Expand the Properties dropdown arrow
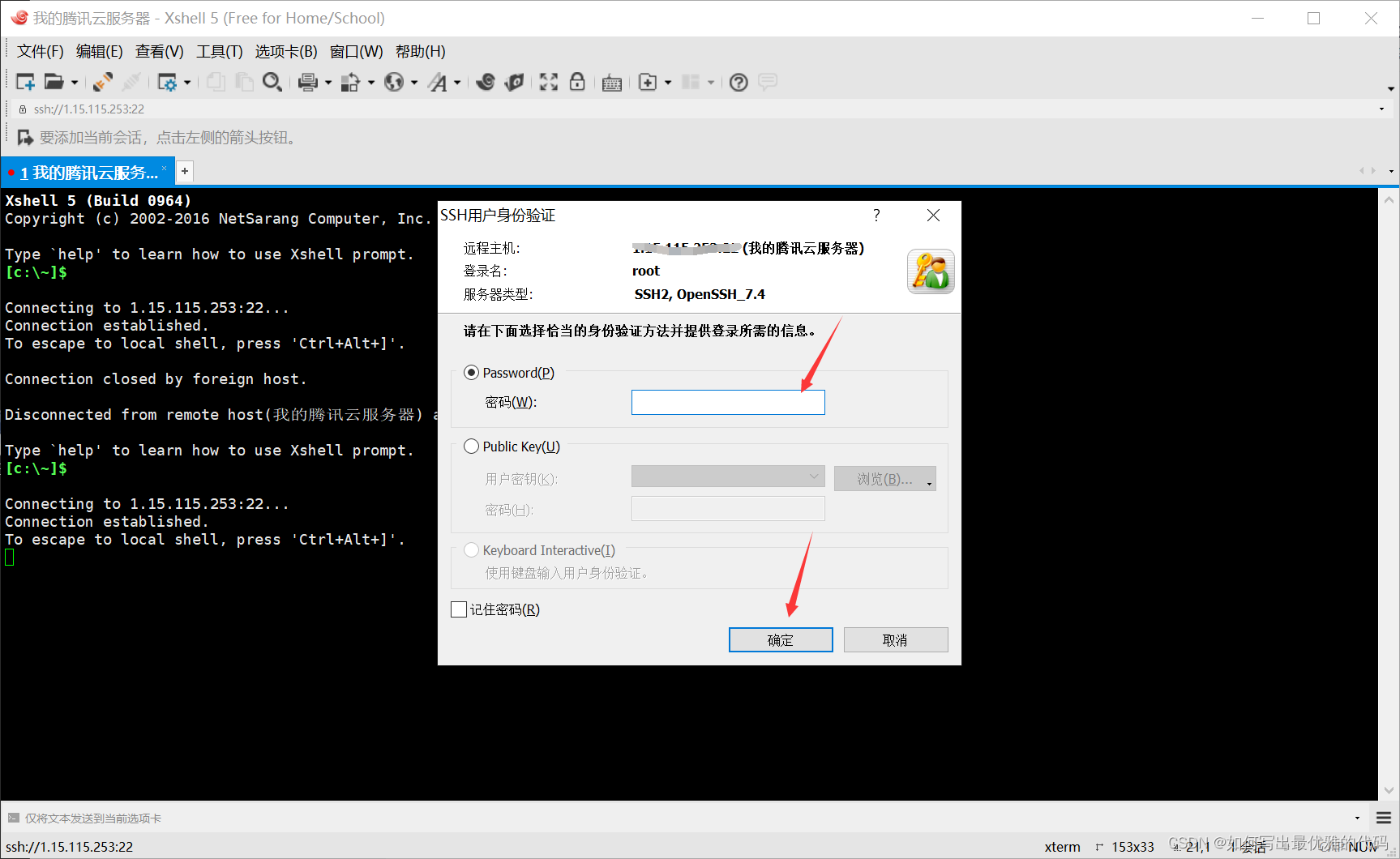 187,82
